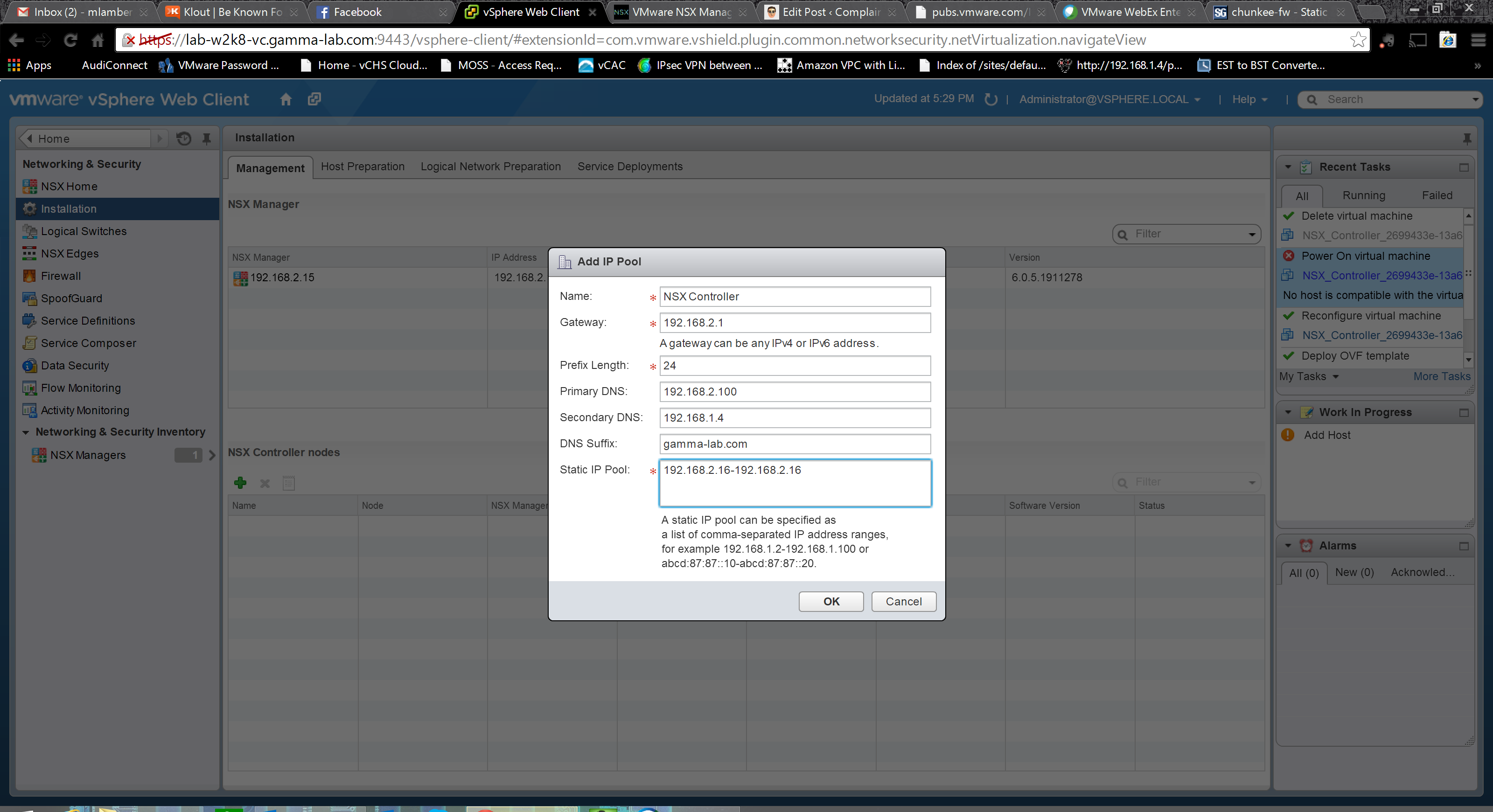Open Firewall in the sidebar
The width and height of the screenshot is (1493, 812).
[x=60, y=276]
